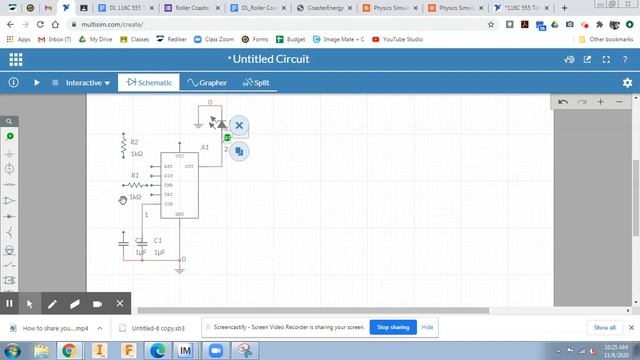Open the analog amplifier palette
The height and width of the screenshot is (360, 640).
tap(10, 200)
